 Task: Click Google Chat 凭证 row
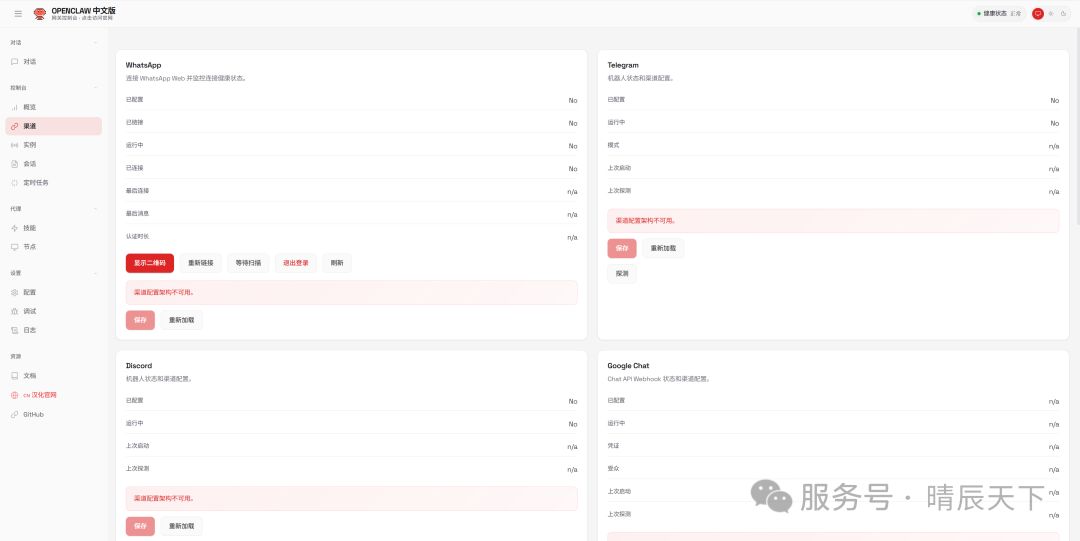tap(833, 446)
